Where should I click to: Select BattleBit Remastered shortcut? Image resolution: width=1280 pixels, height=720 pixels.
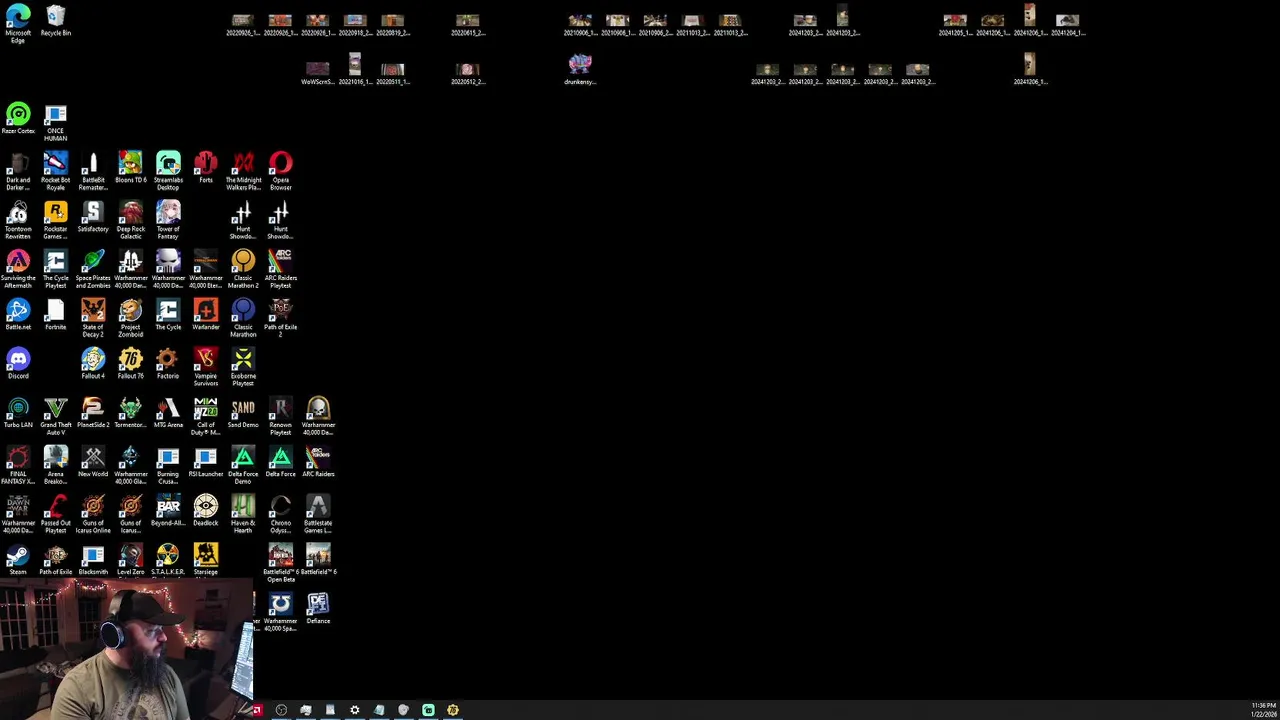click(x=93, y=171)
